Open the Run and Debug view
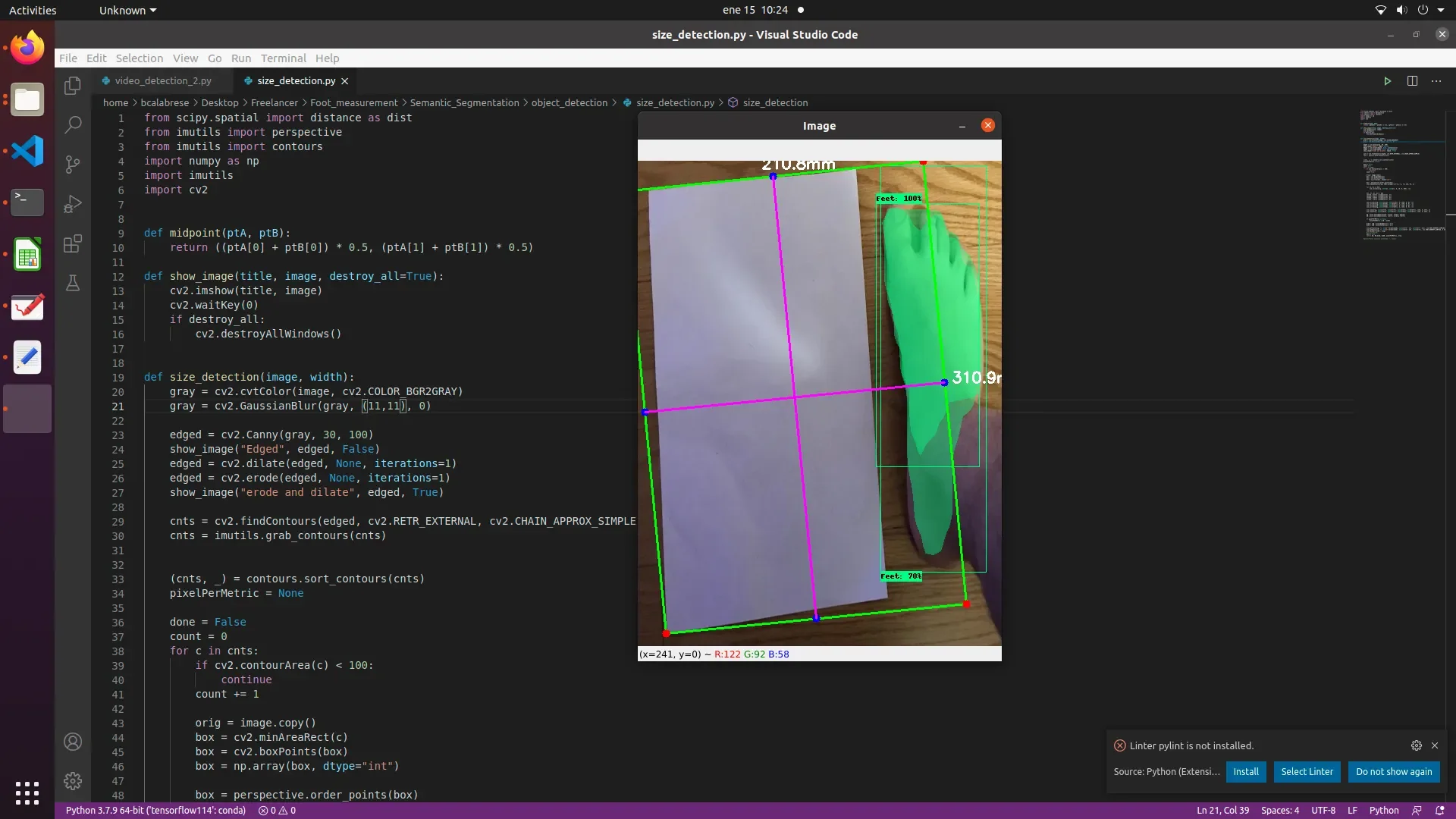 73,204
